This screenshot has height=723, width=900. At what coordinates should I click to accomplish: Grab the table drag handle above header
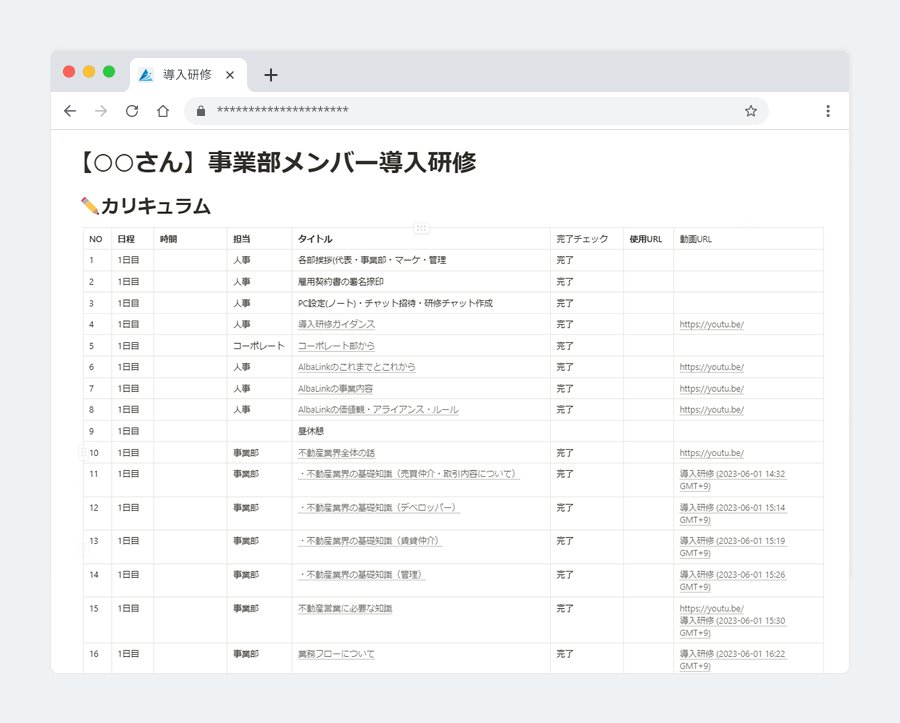coord(421,228)
